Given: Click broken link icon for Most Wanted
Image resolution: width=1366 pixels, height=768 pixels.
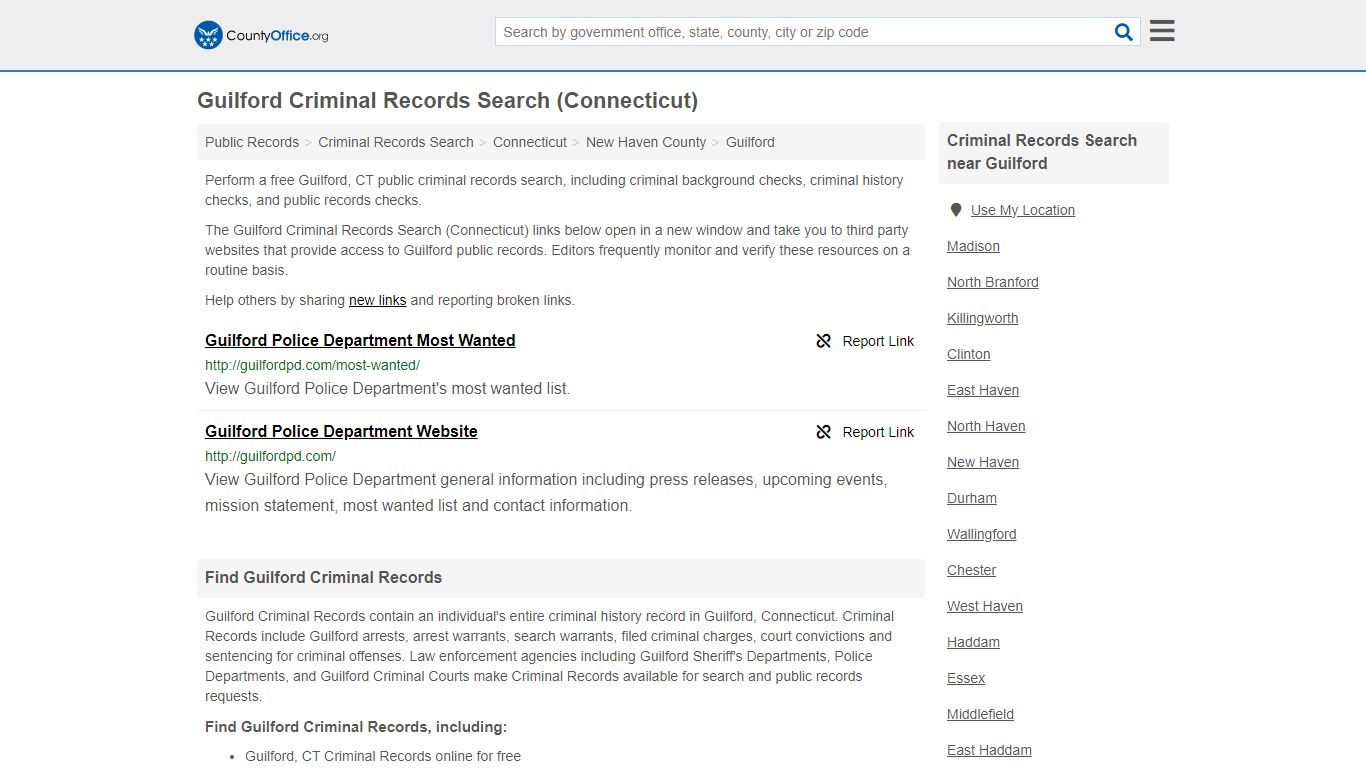Looking at the screenshot, I should pos(824,341).
